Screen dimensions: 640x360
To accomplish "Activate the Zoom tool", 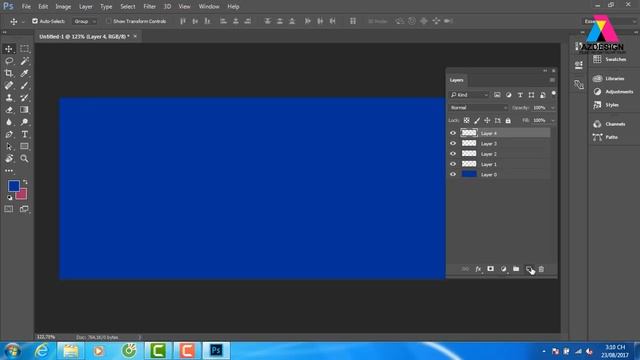I will point(24,158).
